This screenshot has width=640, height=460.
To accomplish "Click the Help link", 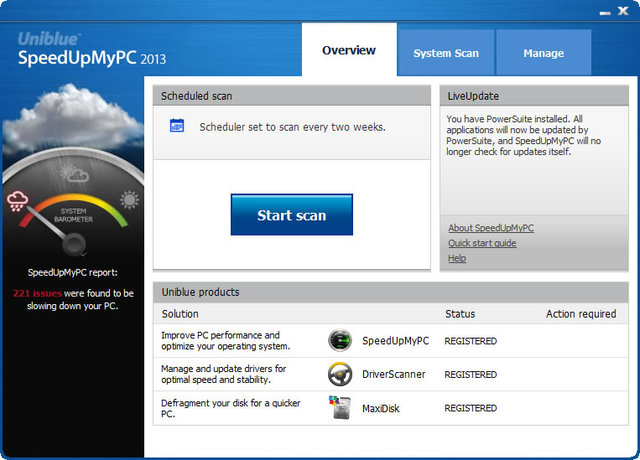I will click(457, 258).
